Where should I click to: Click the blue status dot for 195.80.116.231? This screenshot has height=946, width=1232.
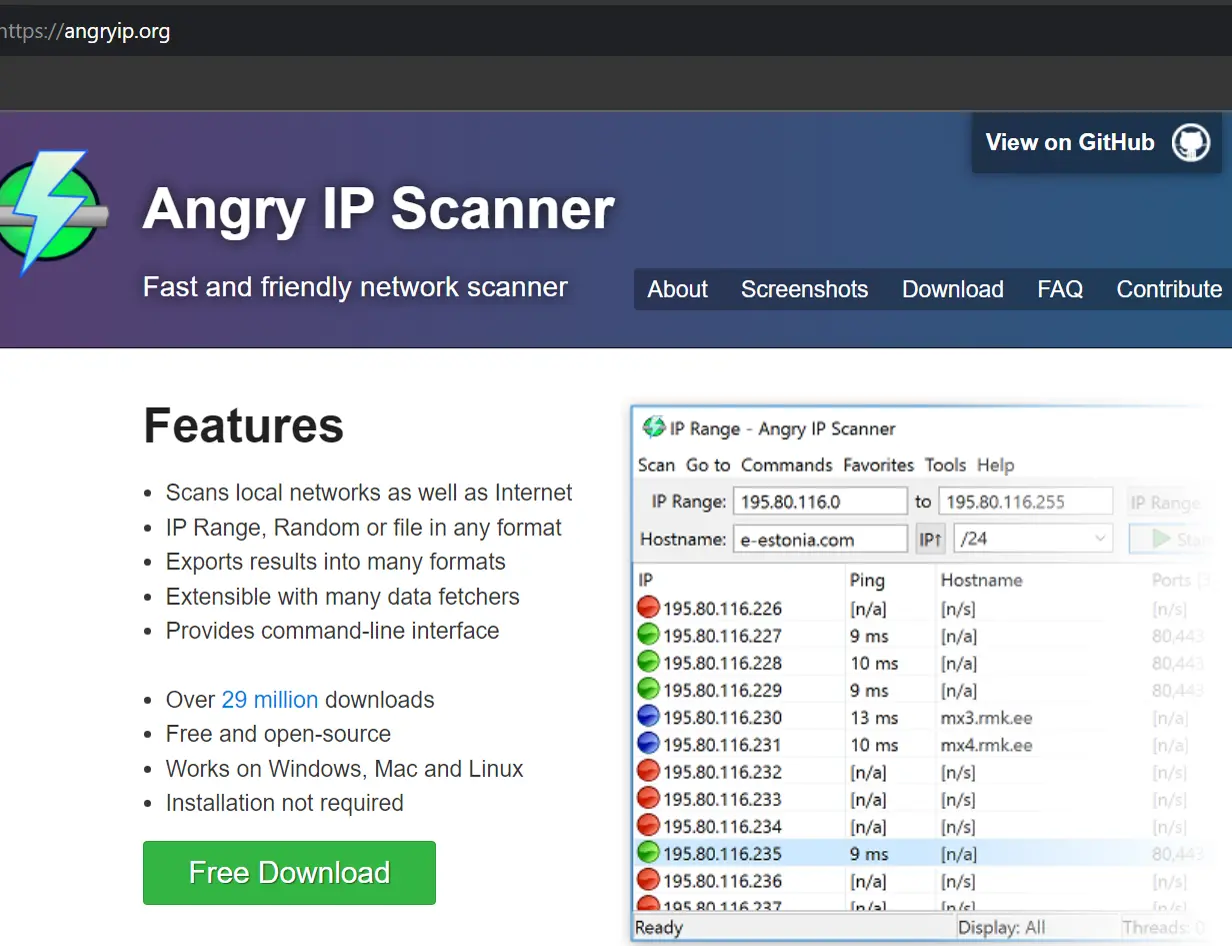[648, 745]
